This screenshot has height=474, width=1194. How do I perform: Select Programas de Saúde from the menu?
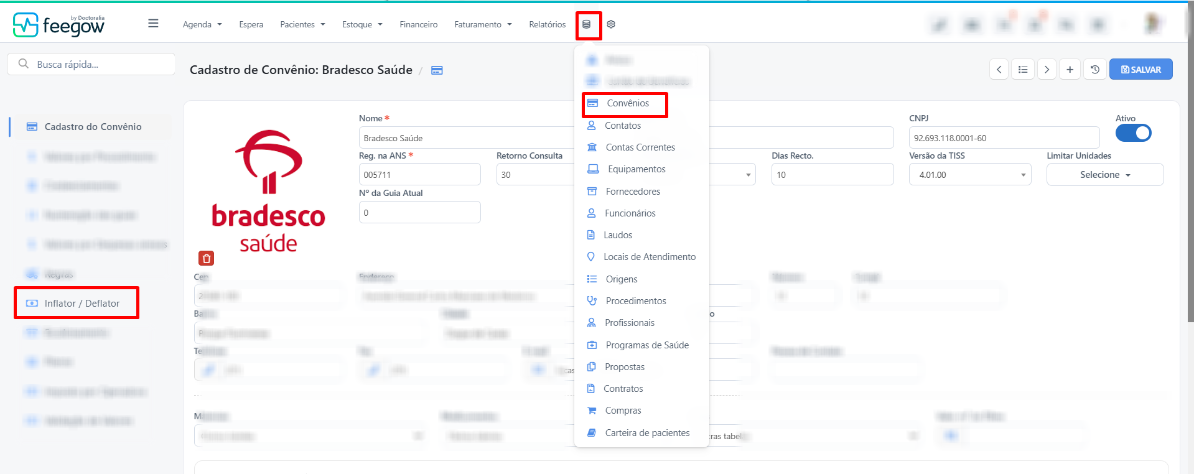pyautogui.click(x=647, y=345)
